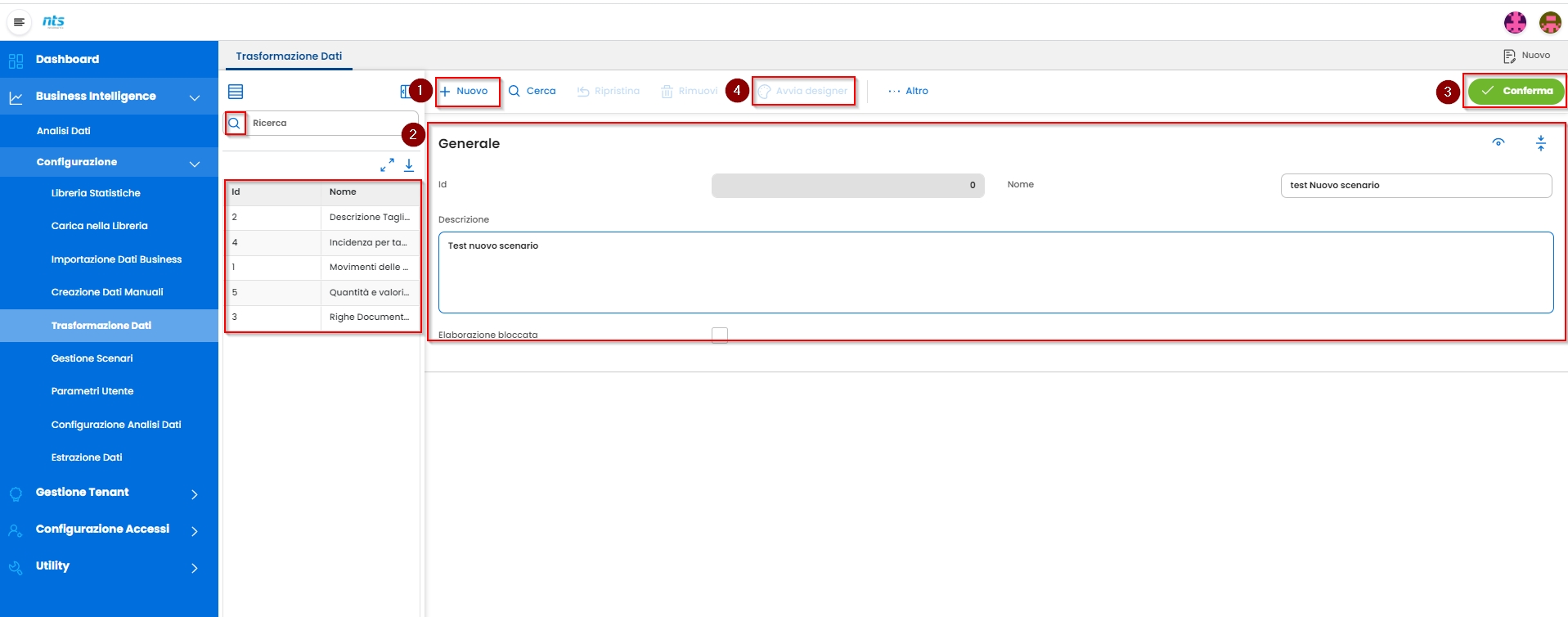The width and height of the screenshot is (1568, 617).
Task: Open the hamburger menu icon
Action: coord(19,22)
